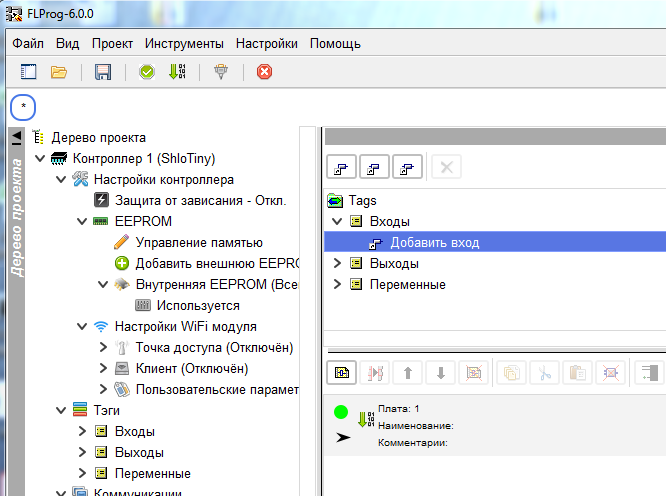Select the Используется item under internal EEPROM

(x=198, y=305)
